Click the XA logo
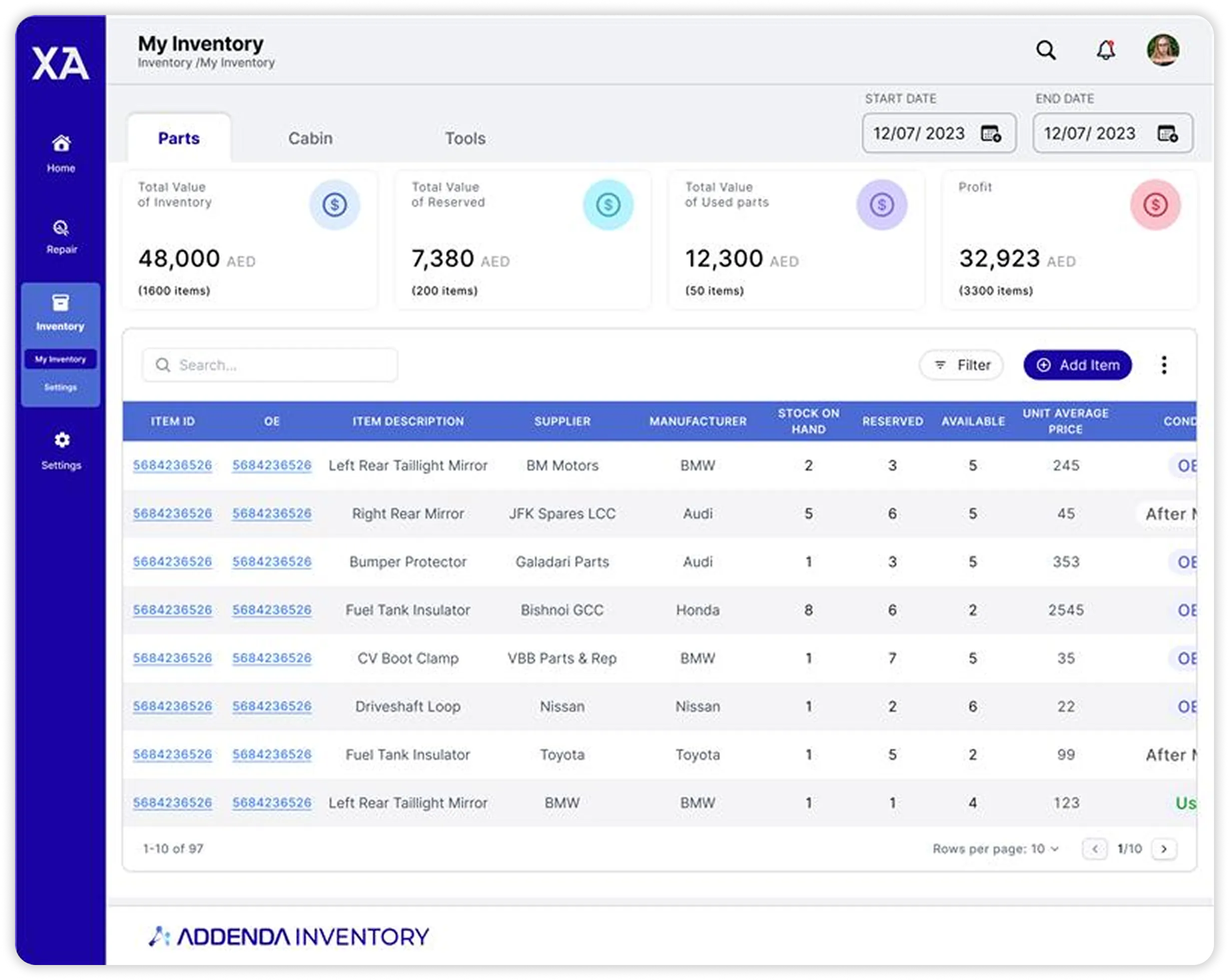The image size is (1229, 980). (x=60, y=63)
